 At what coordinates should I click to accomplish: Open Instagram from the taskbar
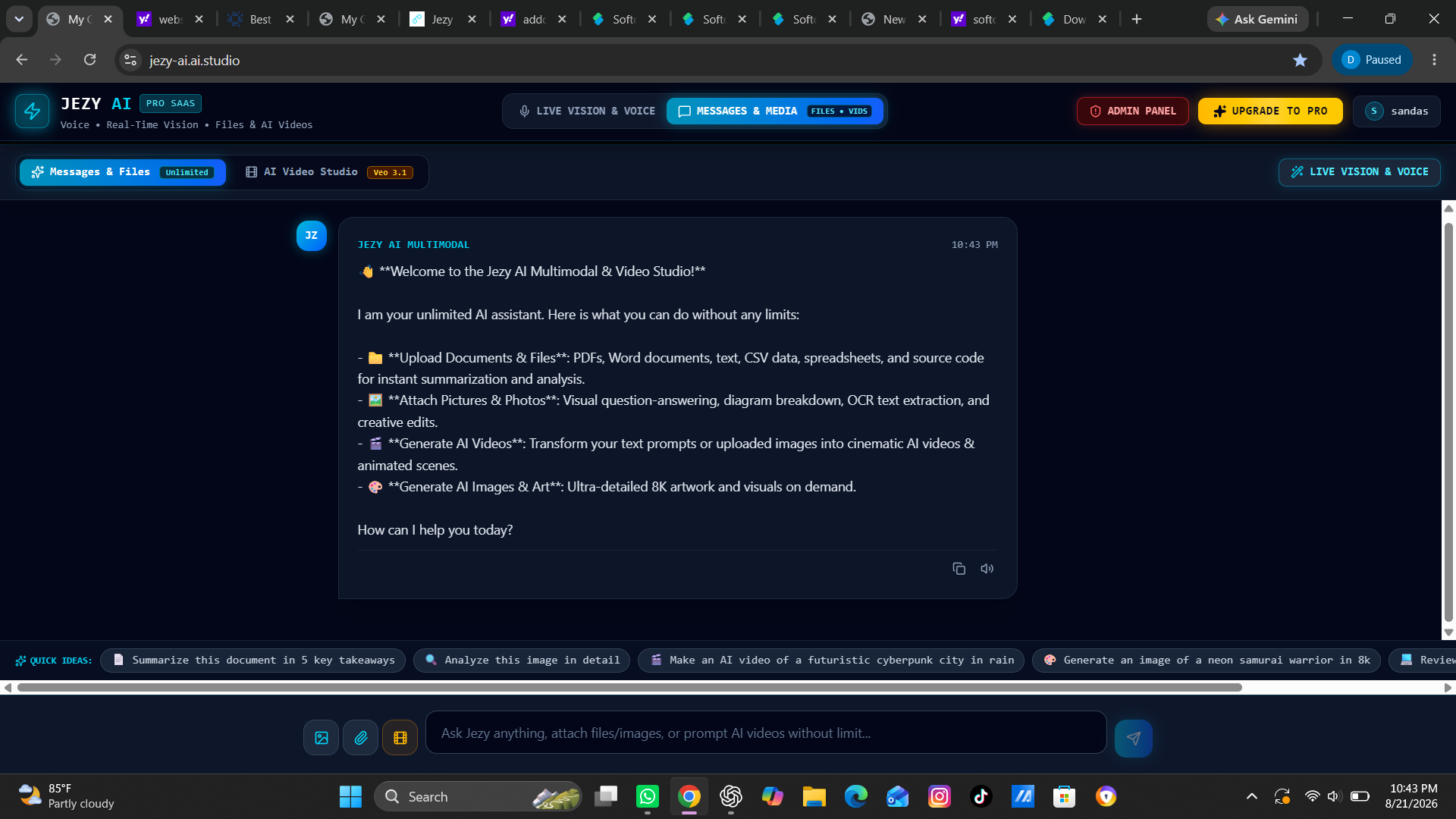pyautogui.click(x=940, y=796)
